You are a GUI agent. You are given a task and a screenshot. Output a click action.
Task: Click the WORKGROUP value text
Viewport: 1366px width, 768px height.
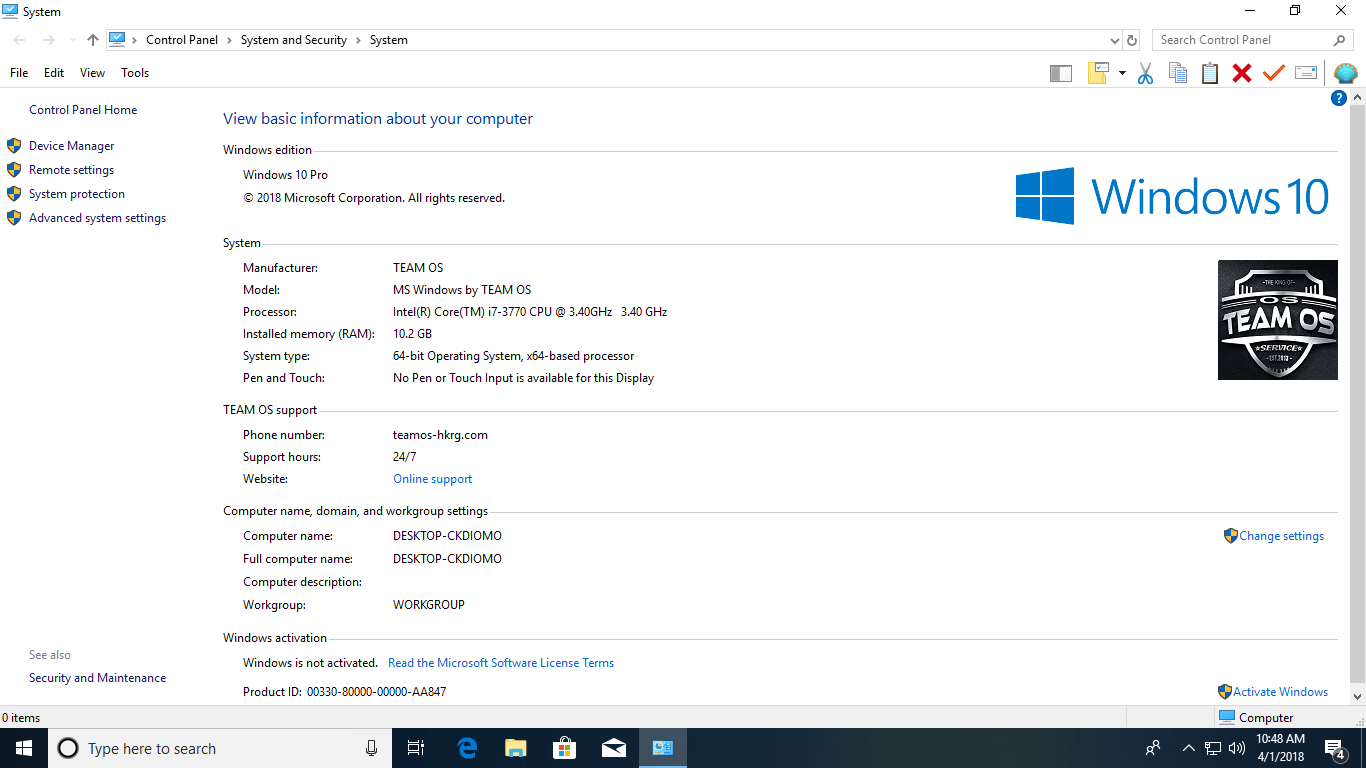coord(429,605)
